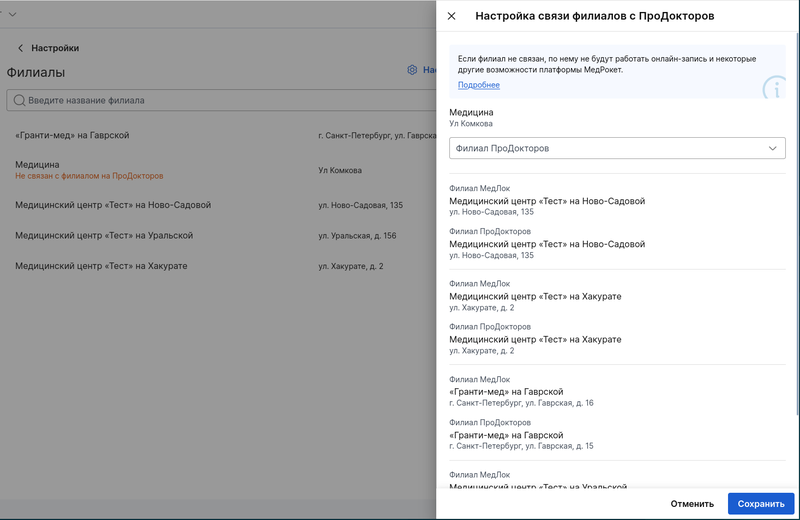Click the Филиалы page heading
Viewport: 800px width, 520px height.
(36, 72)
